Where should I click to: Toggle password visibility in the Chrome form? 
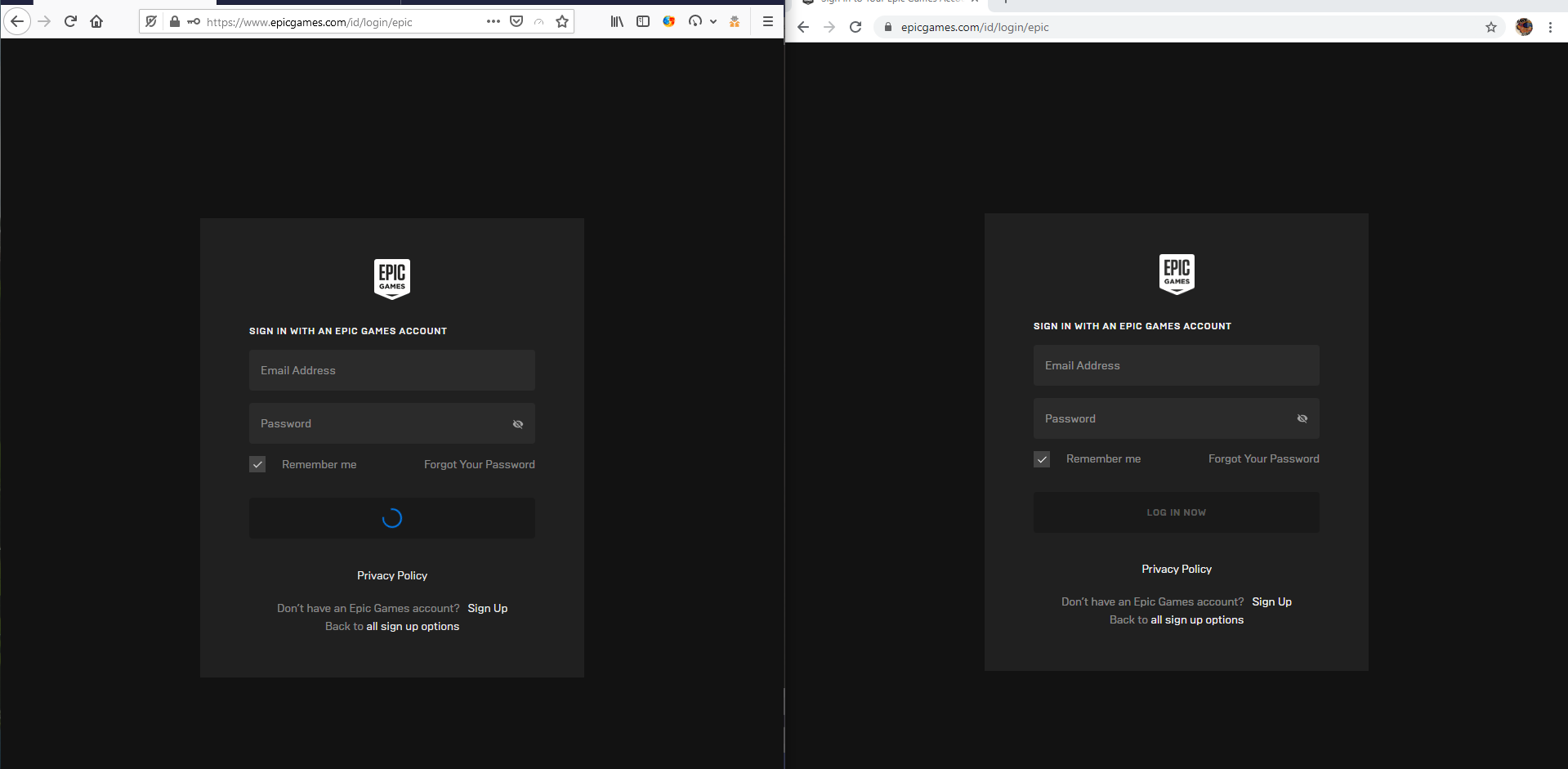click(1302, 418)
